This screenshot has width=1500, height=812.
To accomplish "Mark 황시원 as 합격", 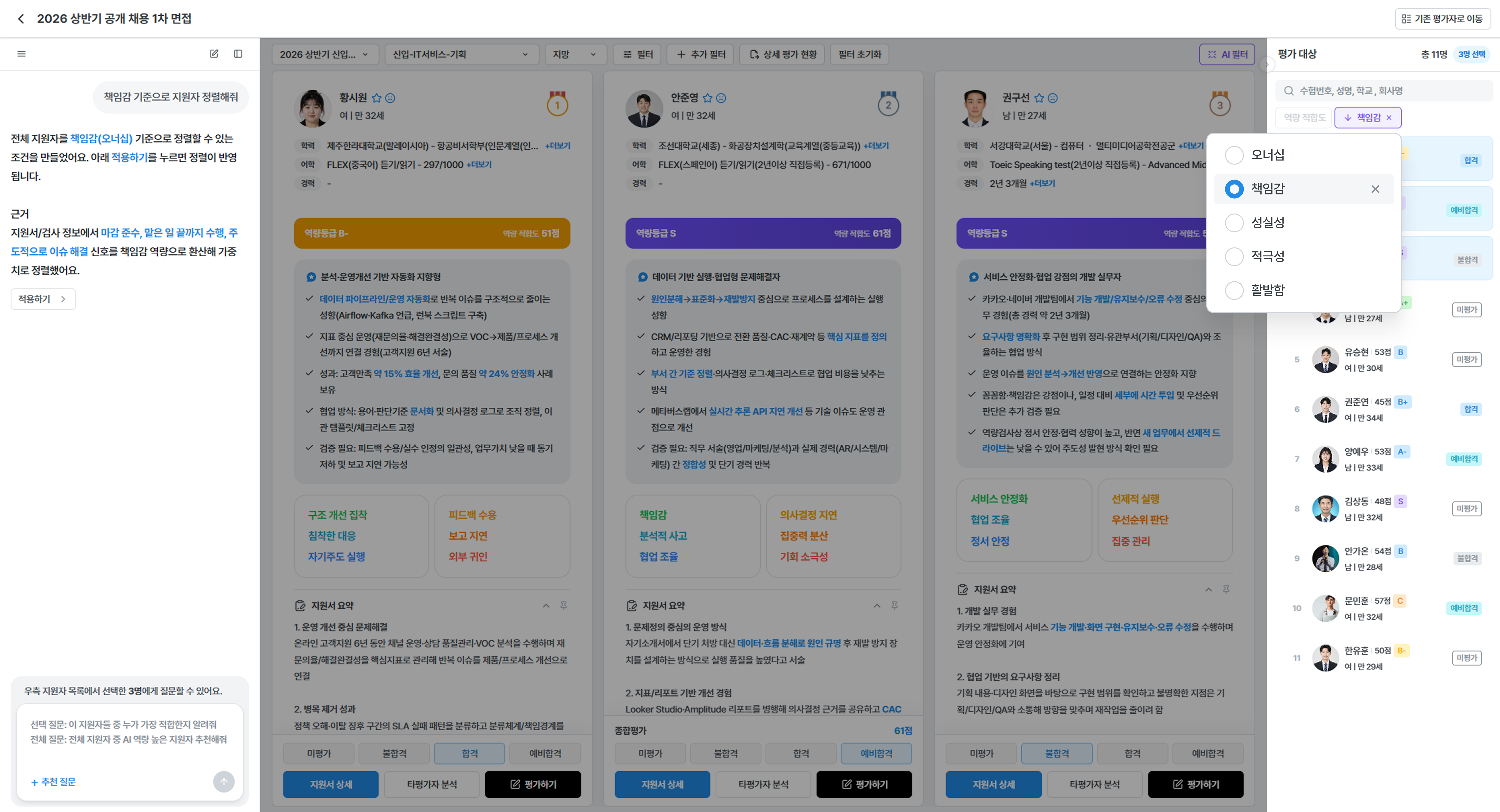I will [x=469, y=753].
